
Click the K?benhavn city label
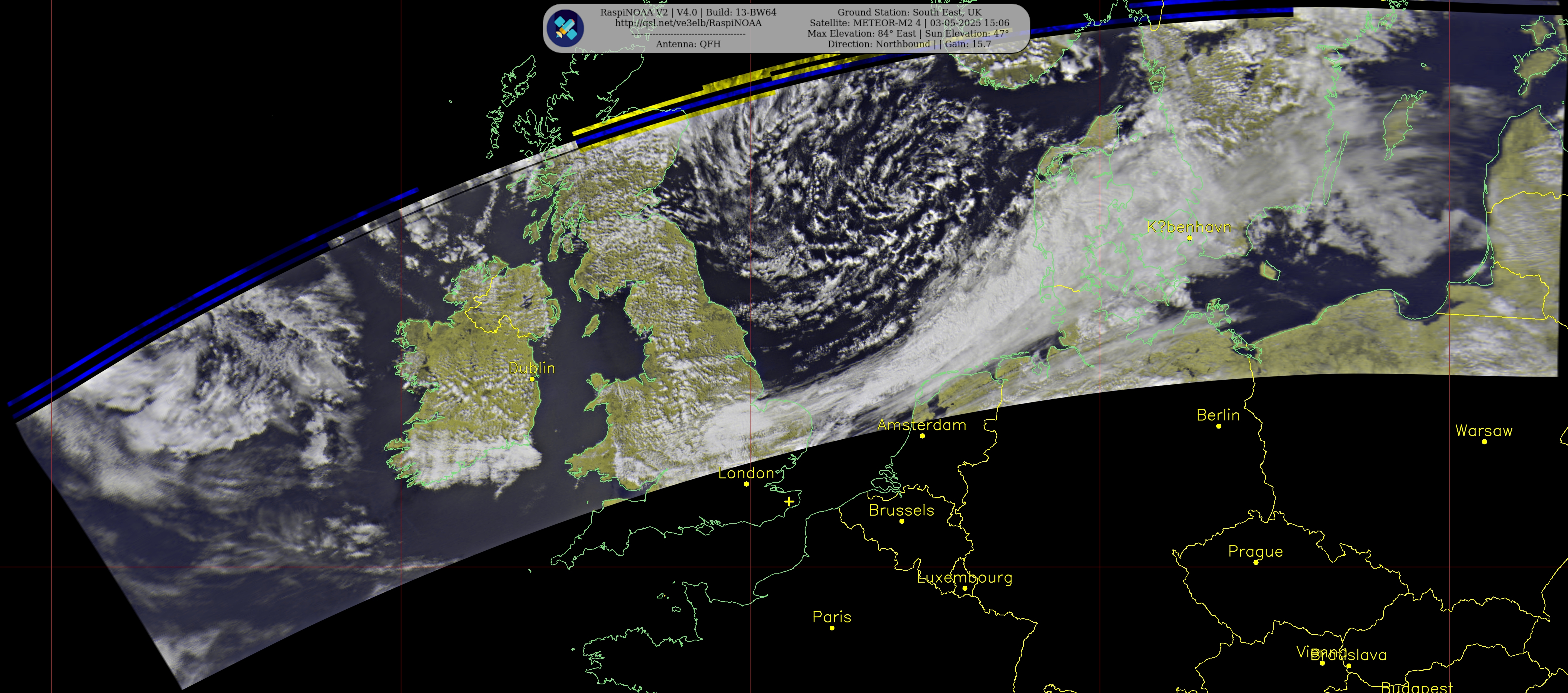coord(1189,227)
